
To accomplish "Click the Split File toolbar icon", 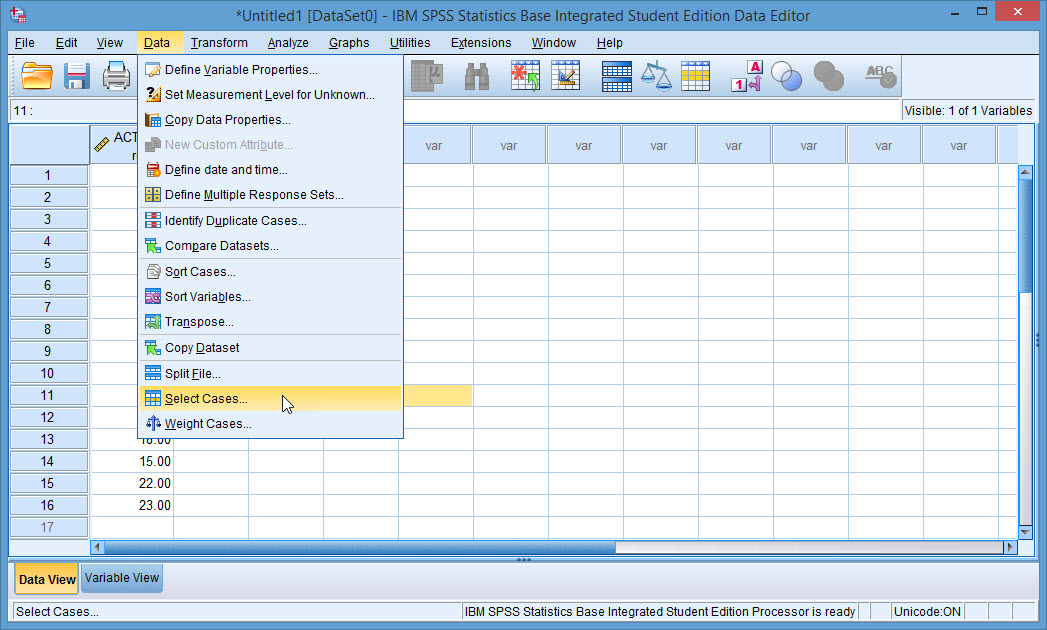I will [616, 76].
